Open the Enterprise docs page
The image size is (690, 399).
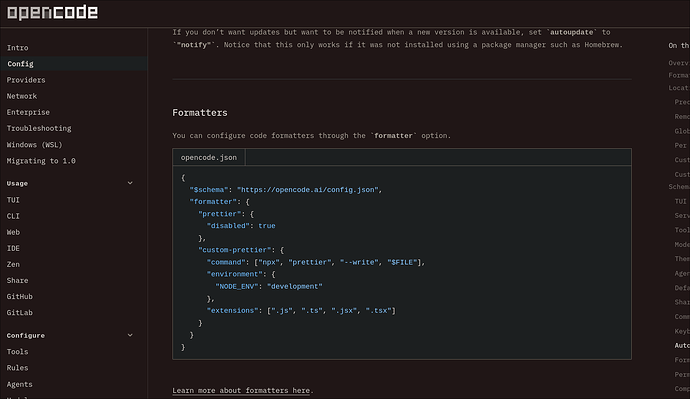tap(28, 112)
